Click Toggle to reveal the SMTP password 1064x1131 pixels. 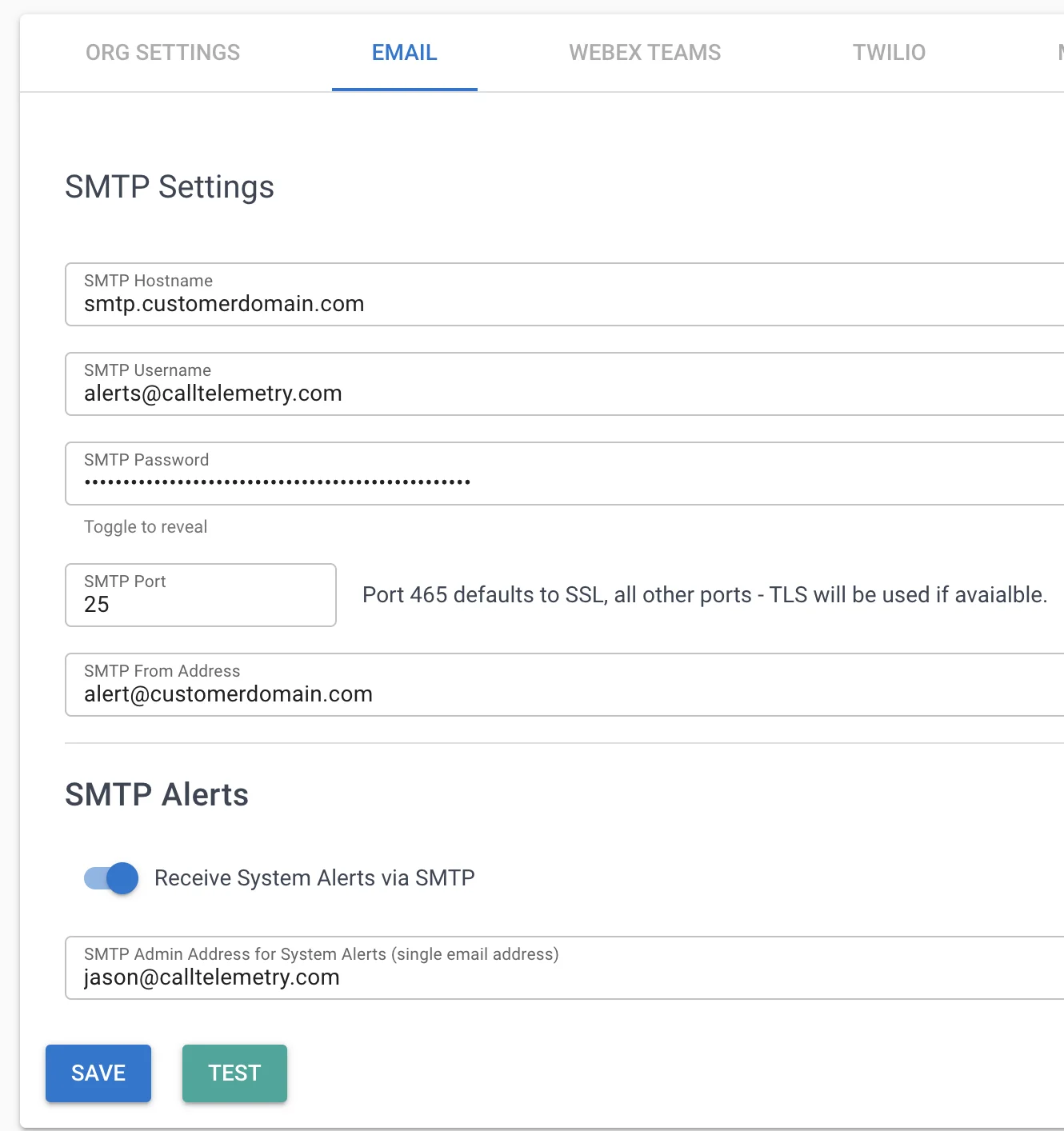point(146,526)
